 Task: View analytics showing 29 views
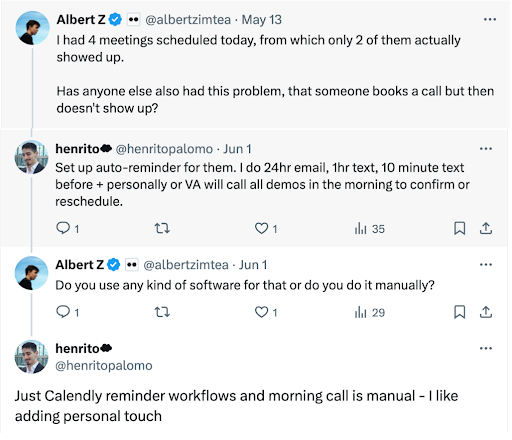[x=370, y=313]
